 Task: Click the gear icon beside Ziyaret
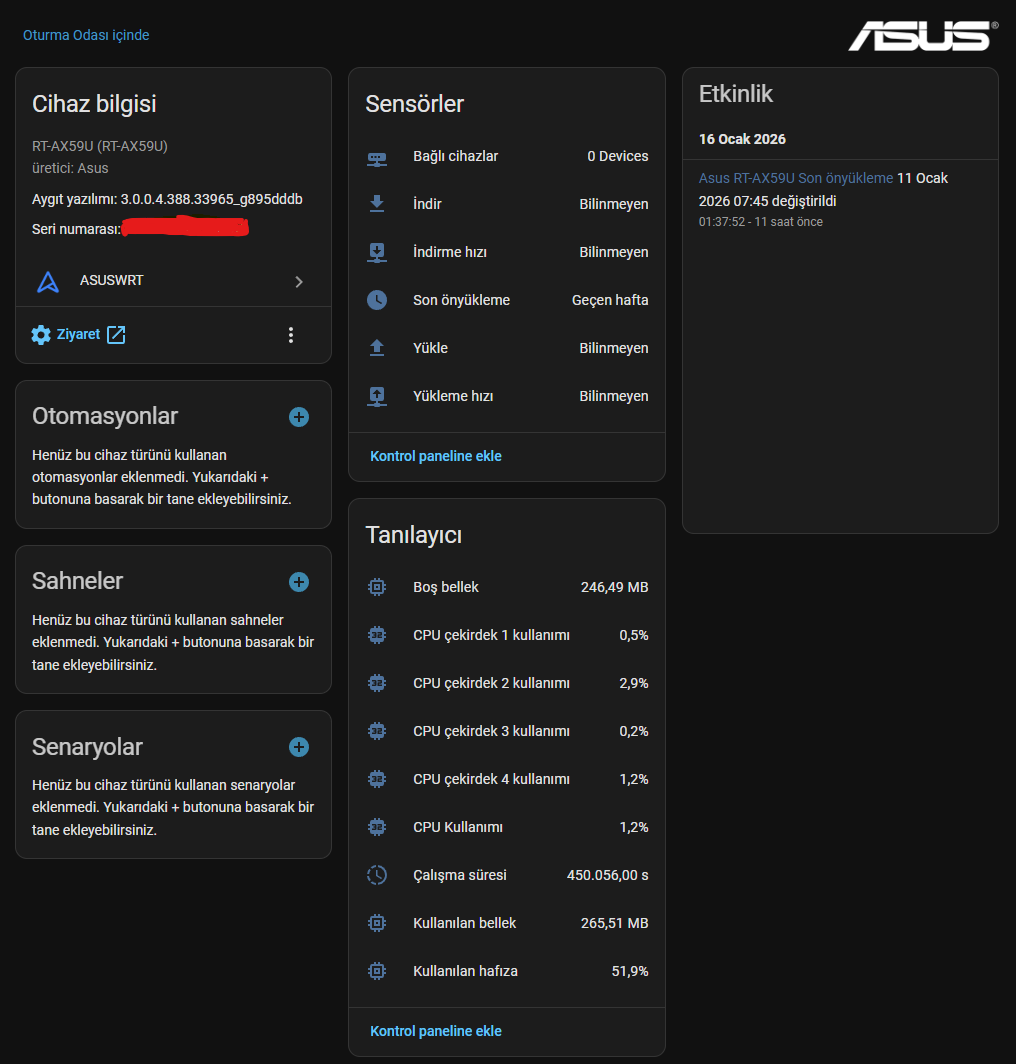(41, 335)
